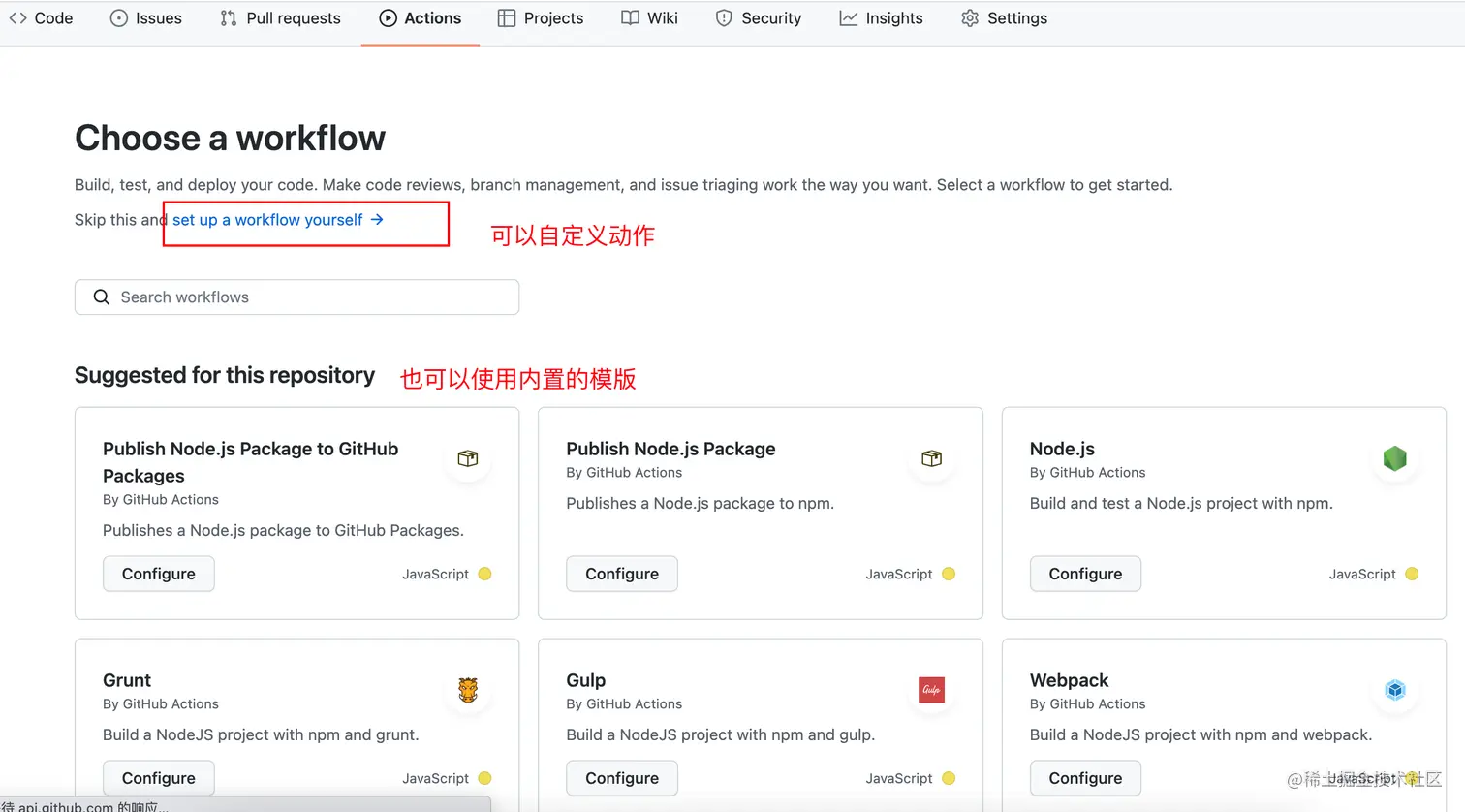The width and height of the screenshot is (1465, 812).
Task: Click 'Build a NodeJS project with npm and grunt.'
Action: click(261, 735)
